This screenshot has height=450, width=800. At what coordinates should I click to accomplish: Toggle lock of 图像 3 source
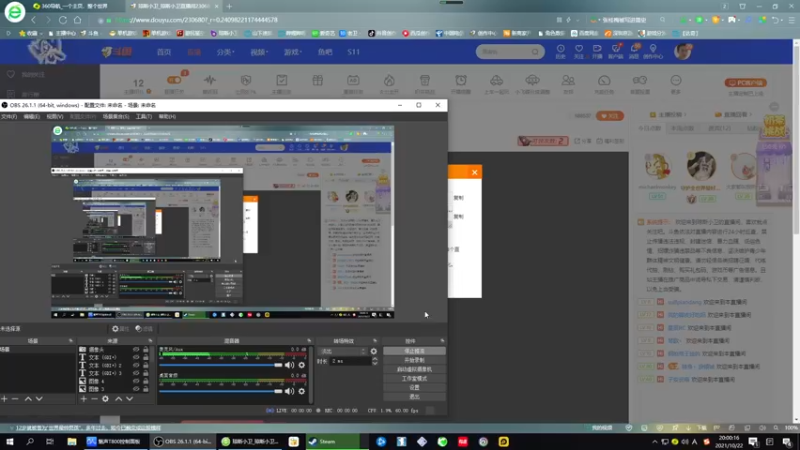click(x=146, y=389)
